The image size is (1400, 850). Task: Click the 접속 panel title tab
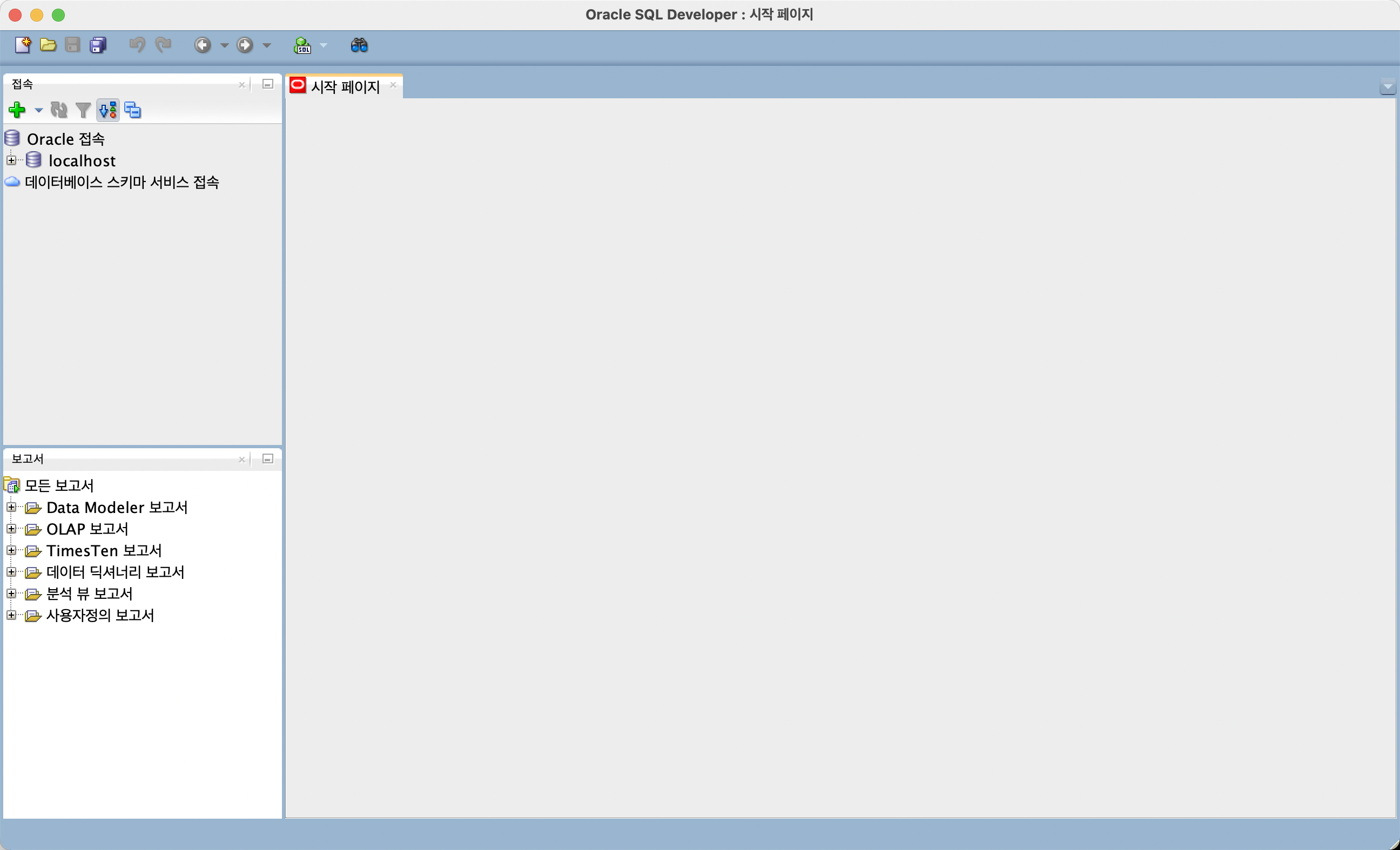pyautogui.click(x=22, y=84)
